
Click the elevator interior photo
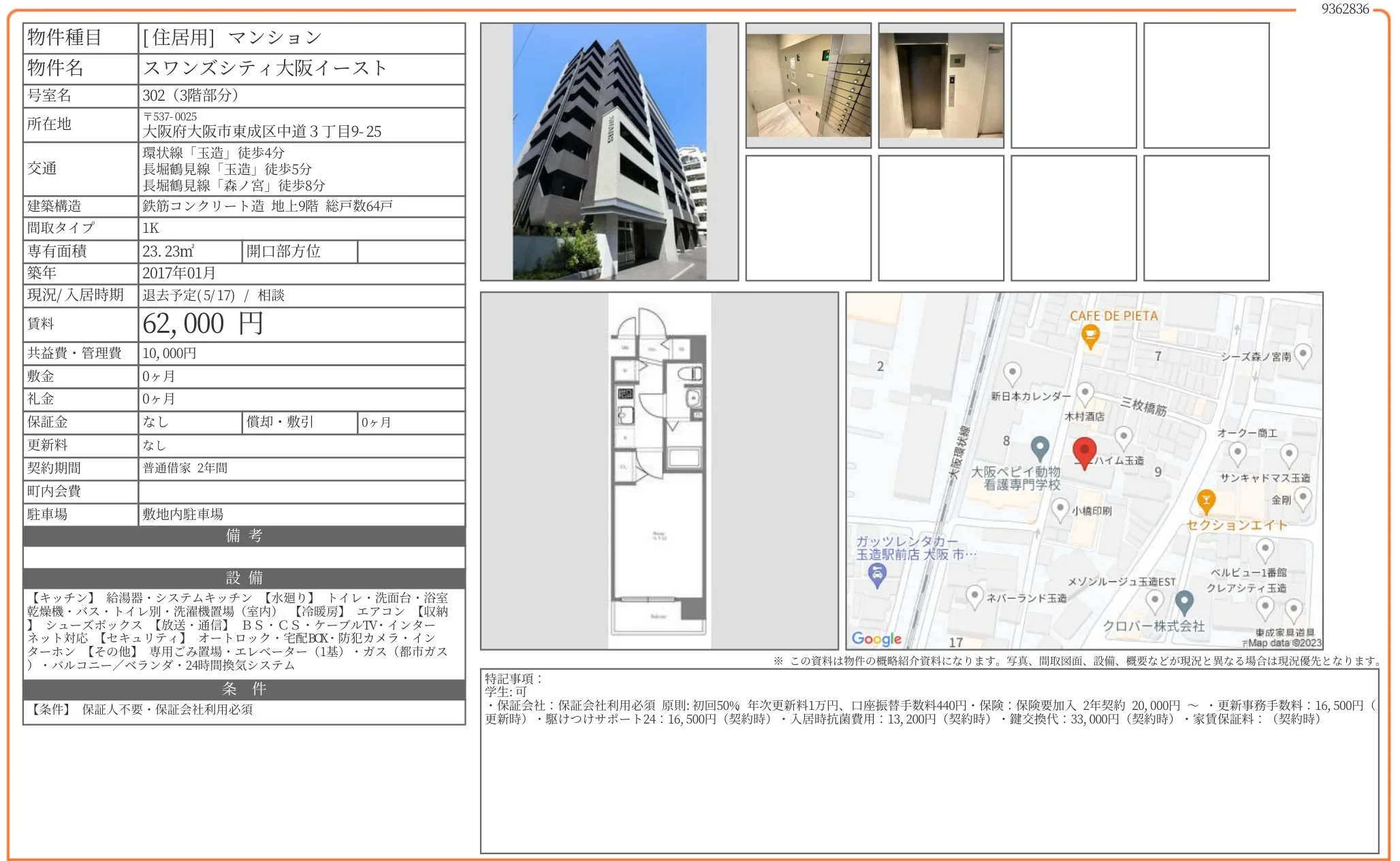click(941, 84)
